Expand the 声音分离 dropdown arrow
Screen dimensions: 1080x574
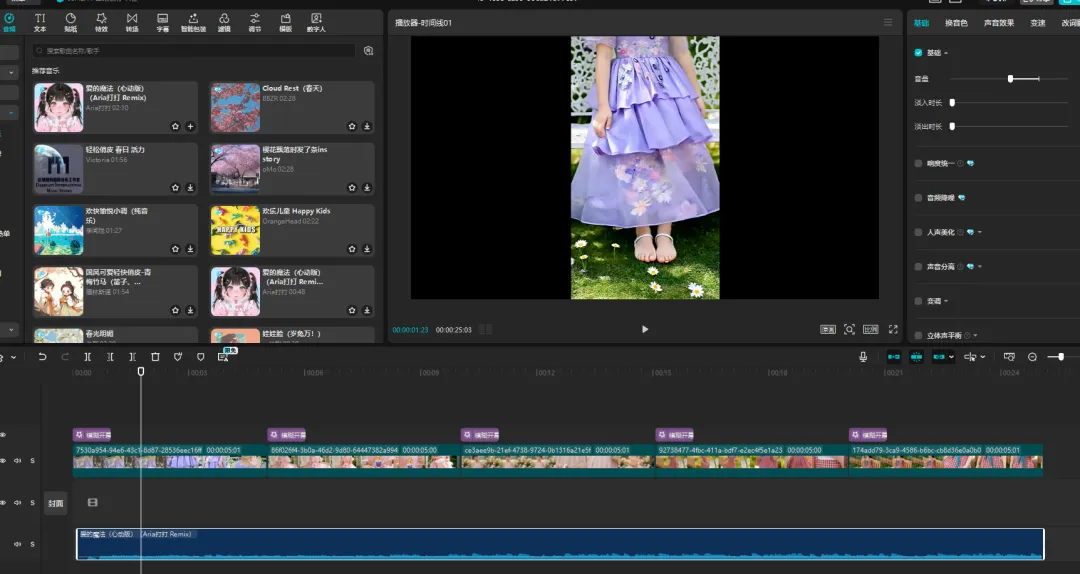click(x=979, y=267)
